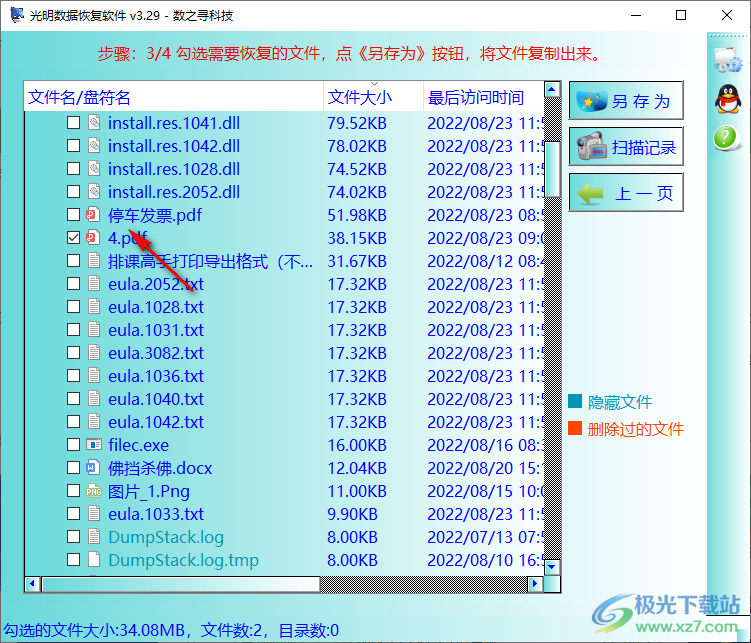Click the text file icon beside eula.1031.txt

click(94, 329)
